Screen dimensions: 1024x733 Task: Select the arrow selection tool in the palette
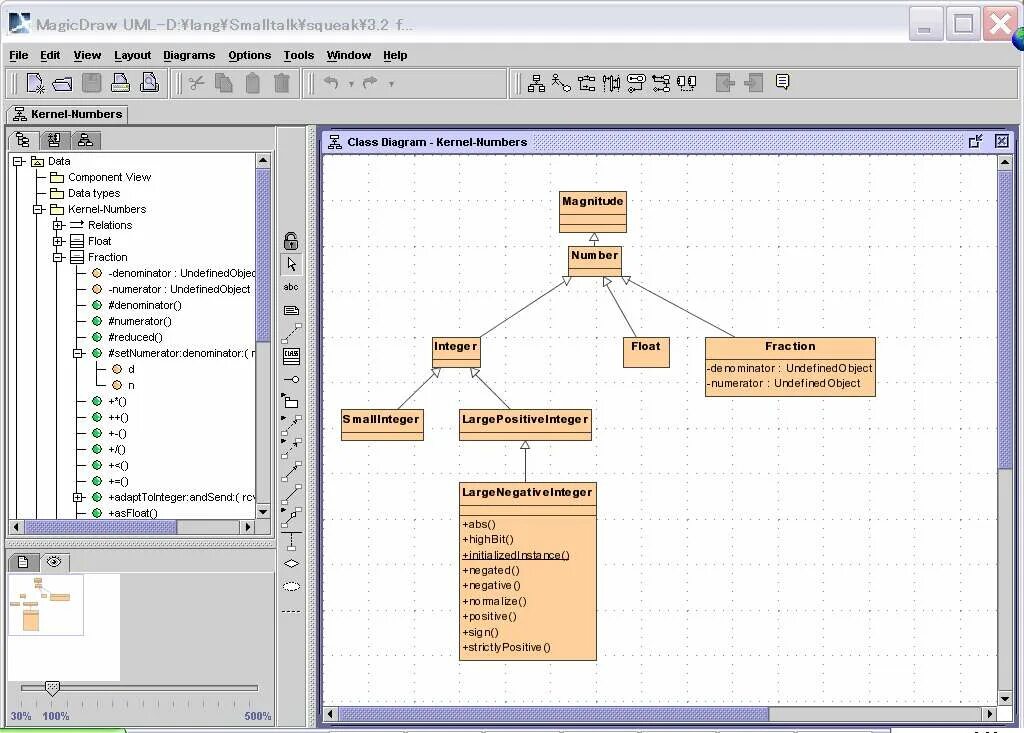(x=291, y=264)
